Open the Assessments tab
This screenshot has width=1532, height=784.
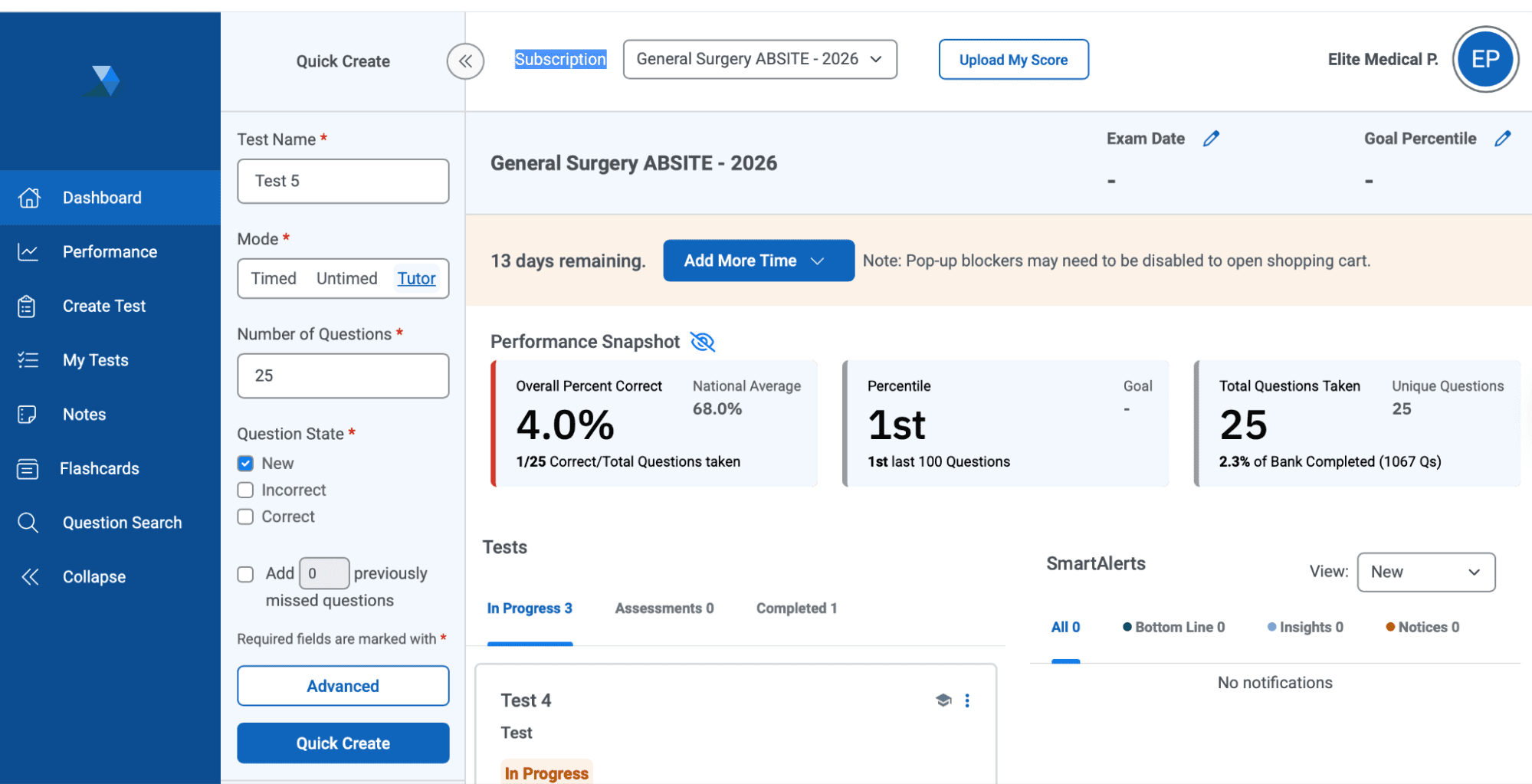[x=664, y=608]
